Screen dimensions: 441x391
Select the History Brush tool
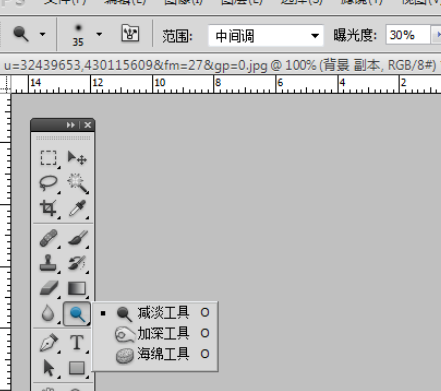click(x=77, y=263)
